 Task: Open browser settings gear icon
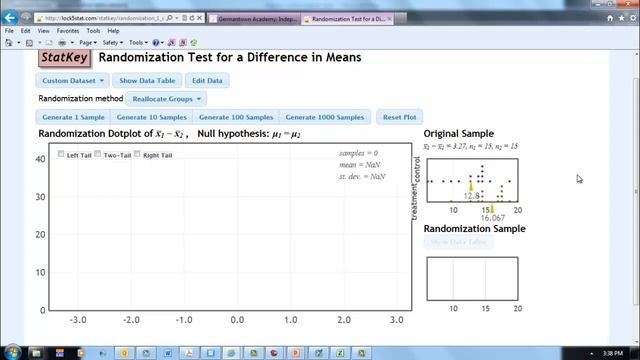pyautogui.click(x=633, y=18)
